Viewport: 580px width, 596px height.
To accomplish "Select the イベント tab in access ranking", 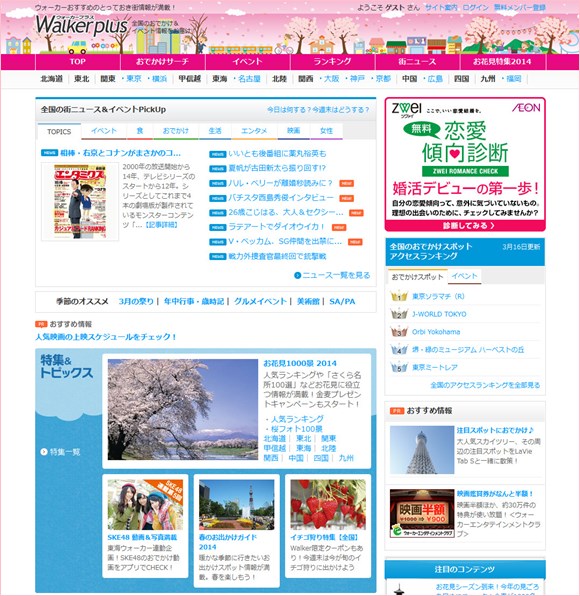I will (464, 276).
